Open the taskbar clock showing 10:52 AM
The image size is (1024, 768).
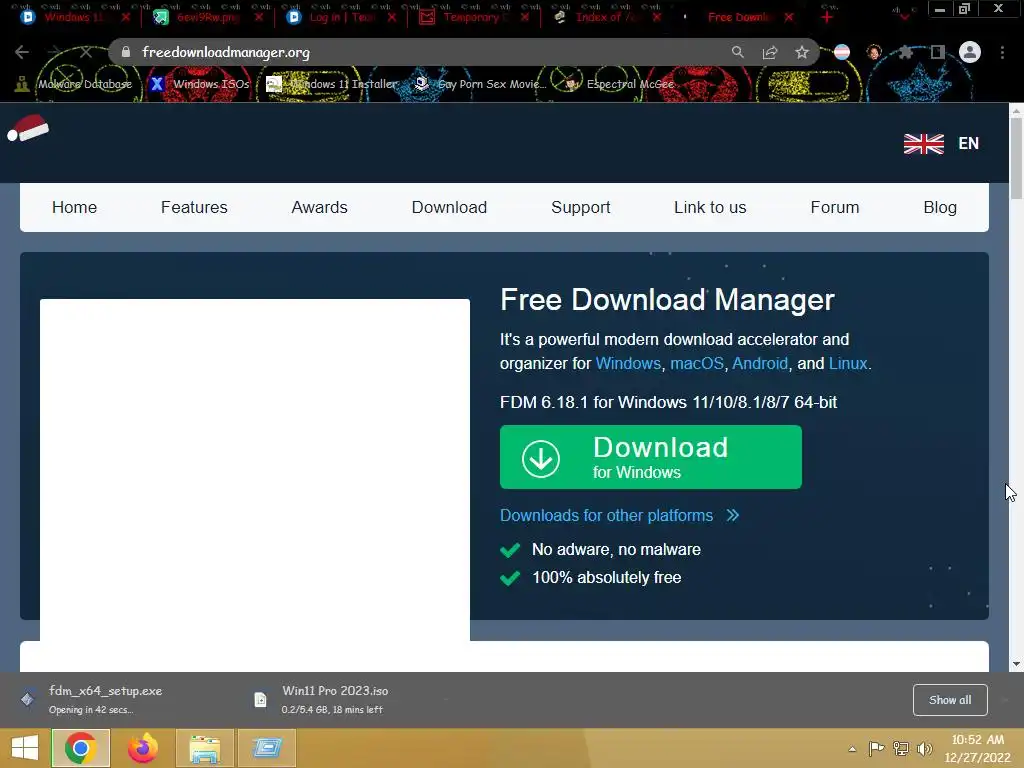978,748
